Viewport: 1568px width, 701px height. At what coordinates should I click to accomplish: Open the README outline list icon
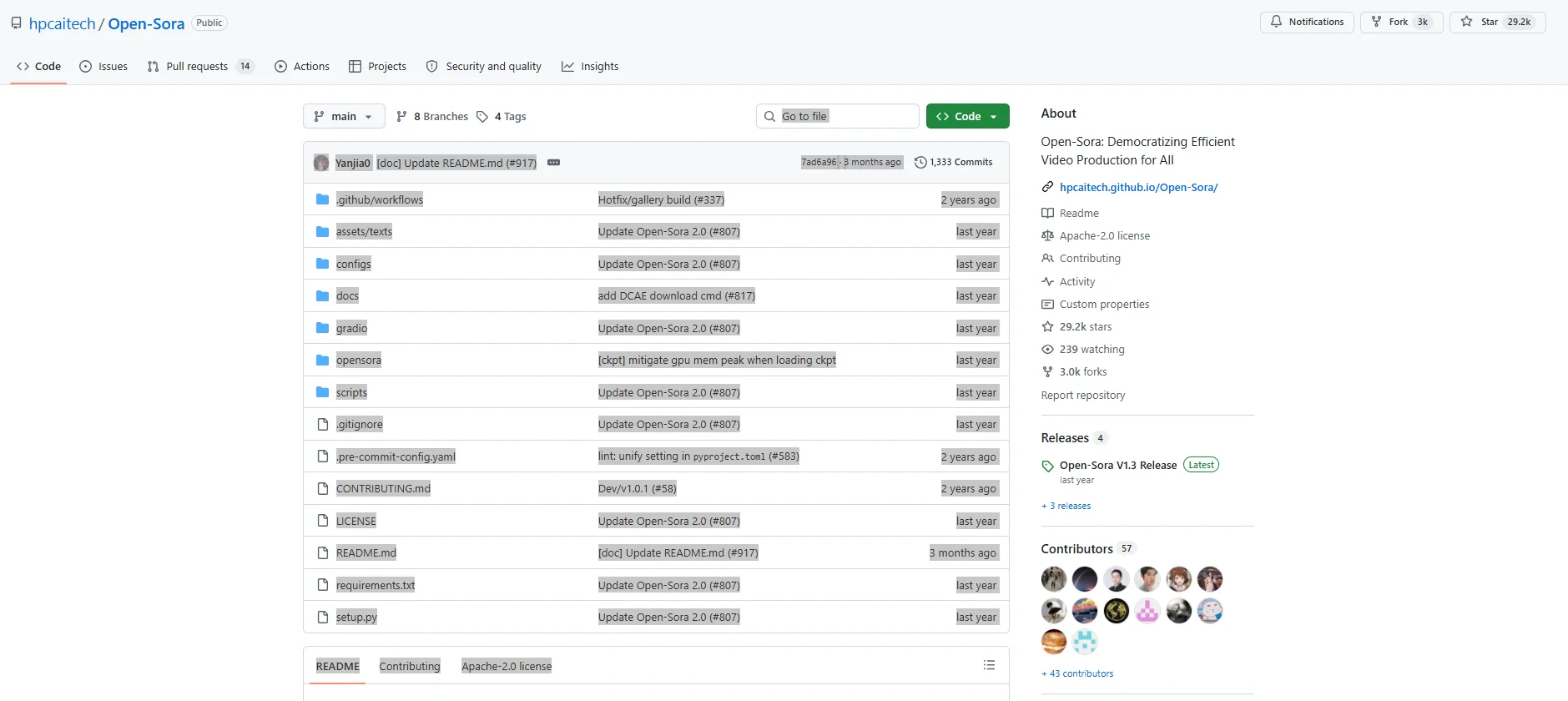[x=989, y=665]
